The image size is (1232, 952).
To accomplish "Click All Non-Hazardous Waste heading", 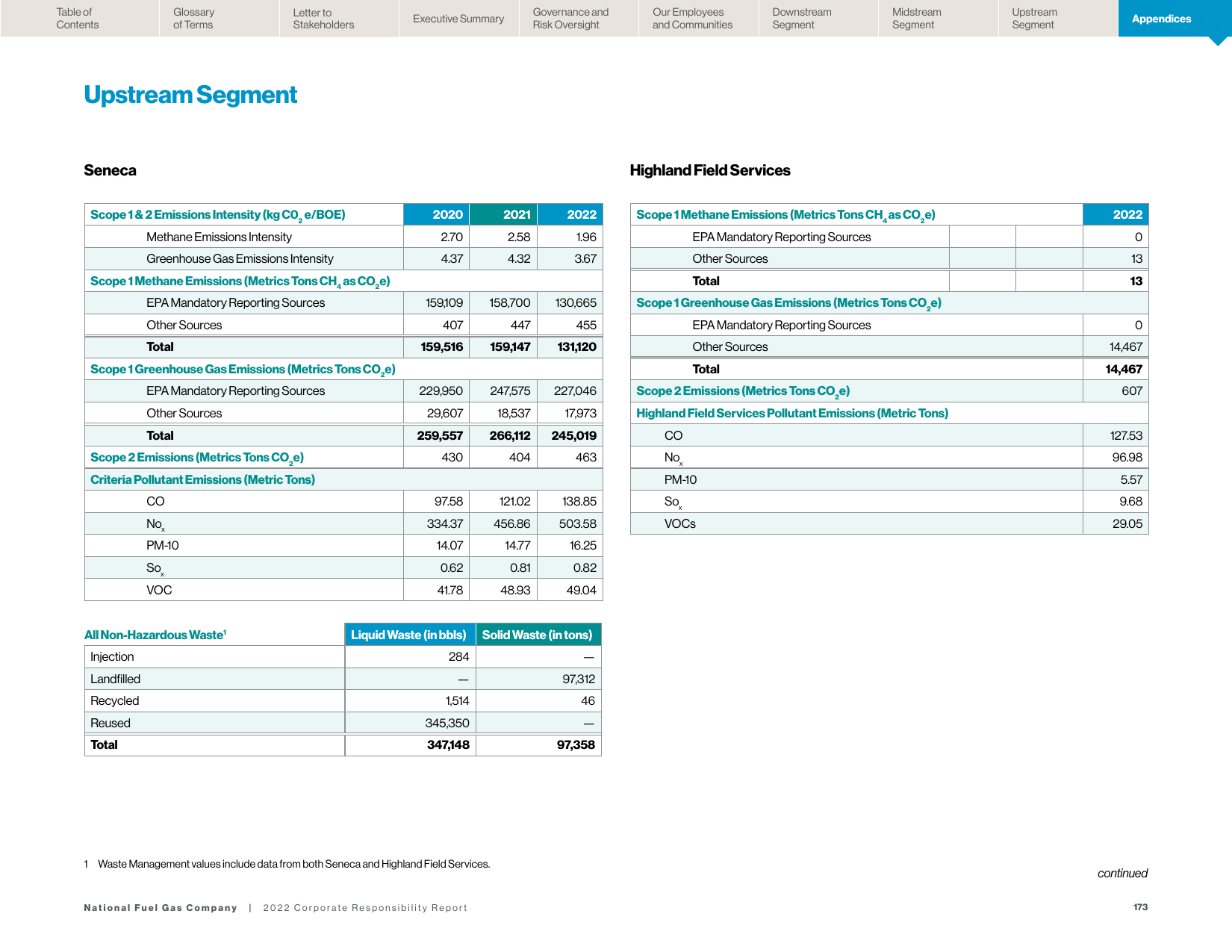I will coord(155,635).
